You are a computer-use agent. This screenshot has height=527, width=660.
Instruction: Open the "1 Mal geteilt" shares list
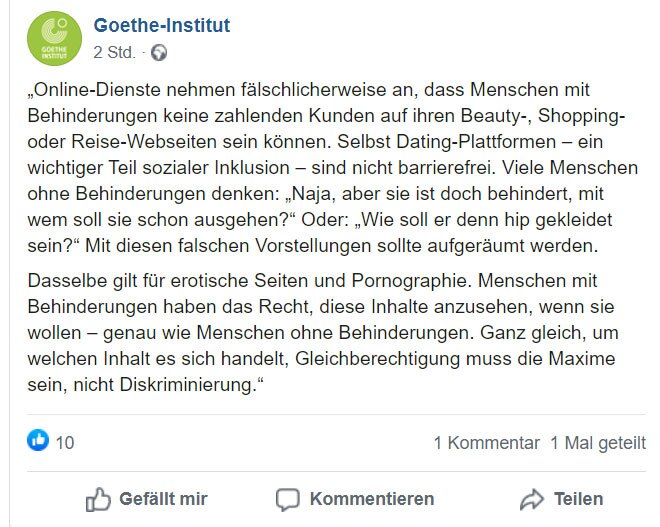point(598,442)
